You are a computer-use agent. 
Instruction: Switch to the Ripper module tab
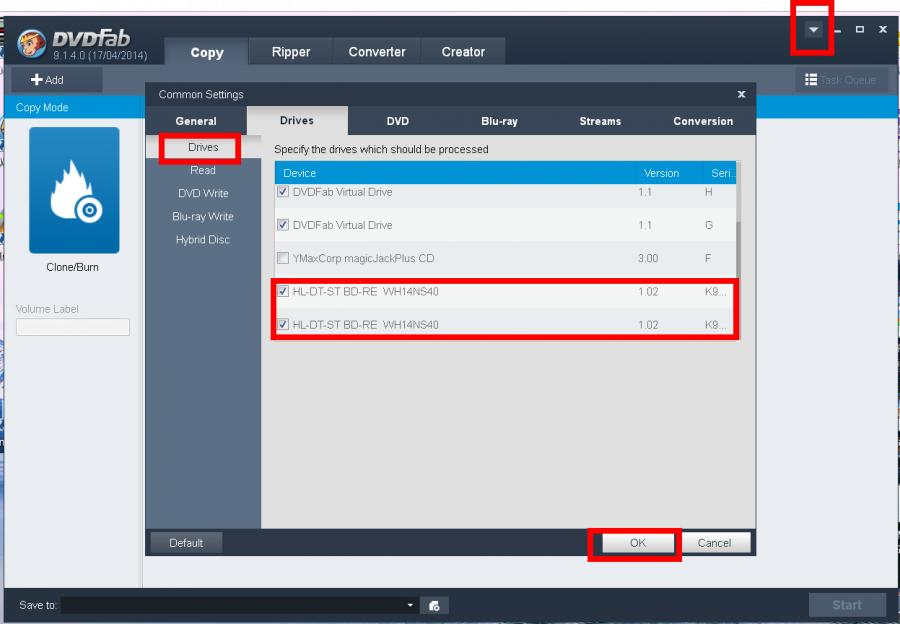[x=290, y=52]
